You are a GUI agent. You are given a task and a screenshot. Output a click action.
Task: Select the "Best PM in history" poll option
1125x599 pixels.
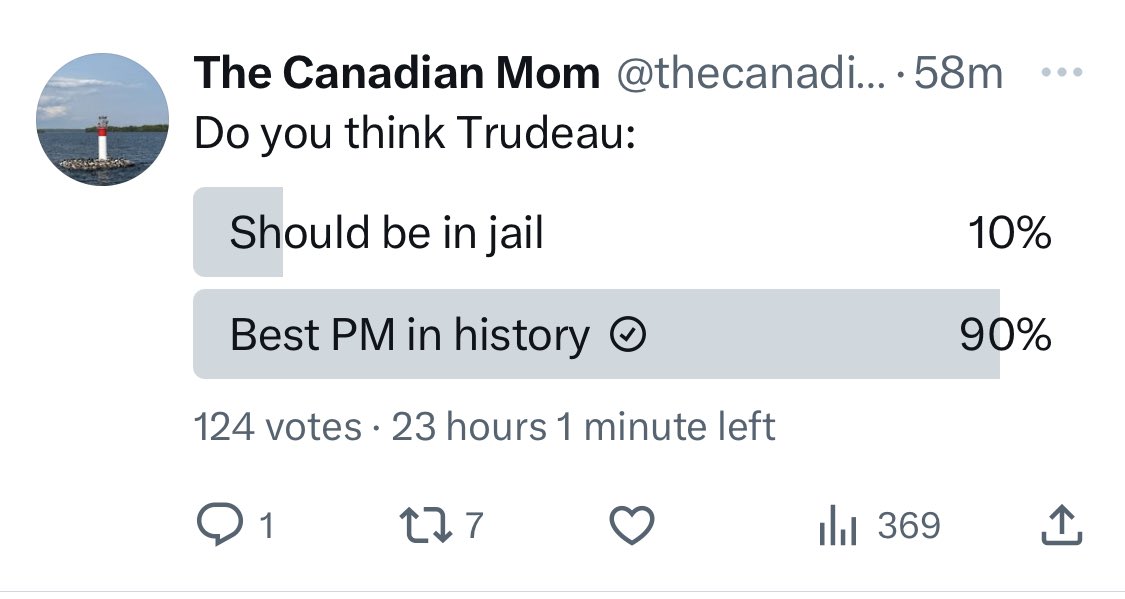(623, 334)
